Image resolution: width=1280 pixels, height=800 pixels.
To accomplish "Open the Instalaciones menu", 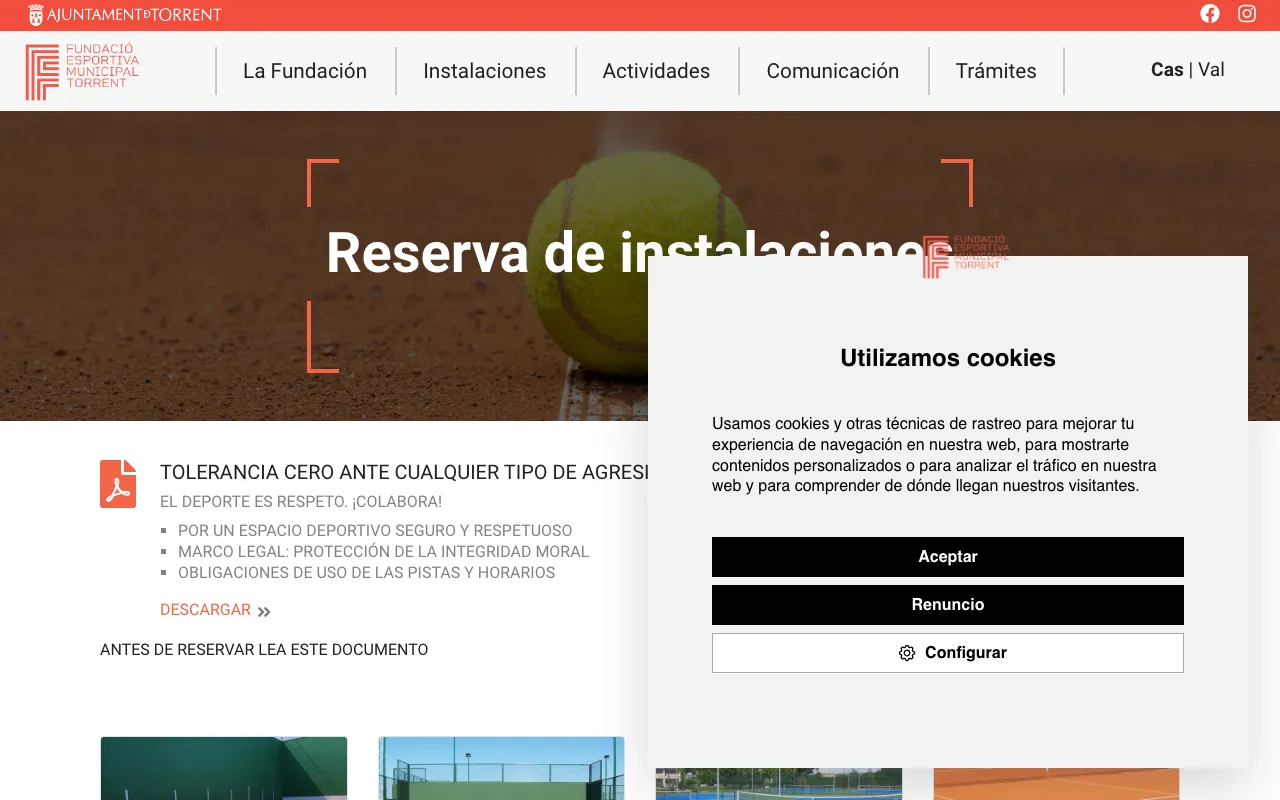I will pos(485,71).
